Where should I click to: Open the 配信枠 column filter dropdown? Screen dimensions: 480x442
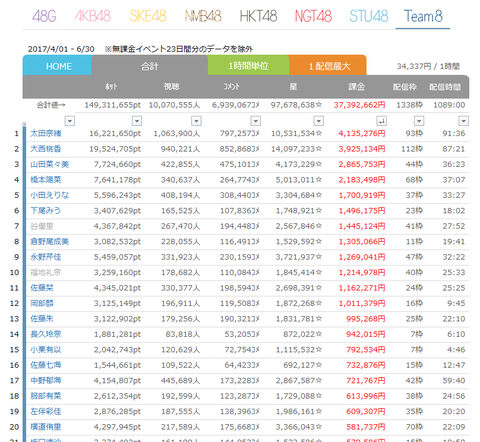pyautogui.click(x=419, y=121)
